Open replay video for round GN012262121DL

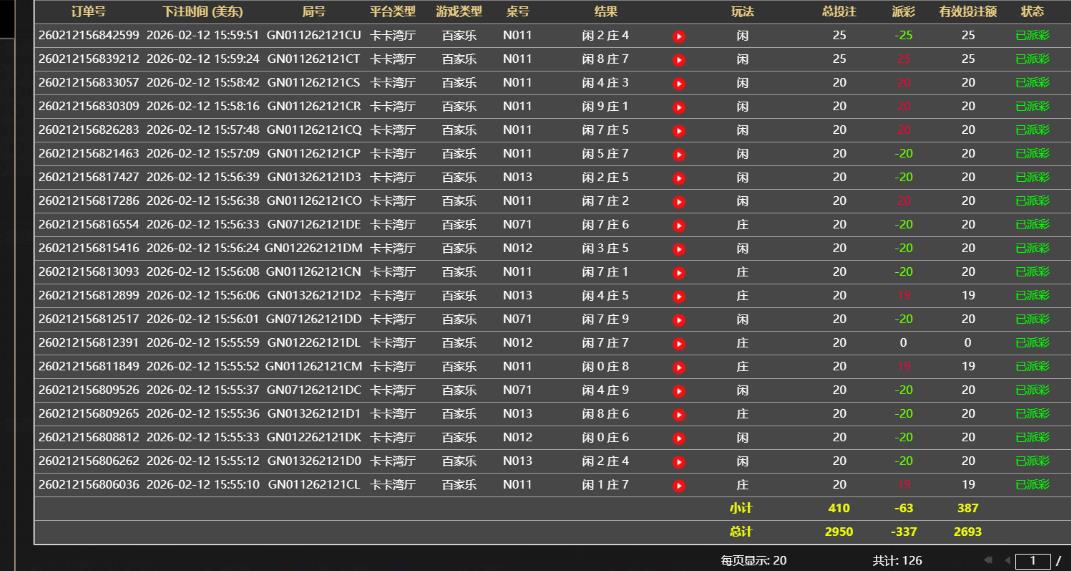[679, 344]
